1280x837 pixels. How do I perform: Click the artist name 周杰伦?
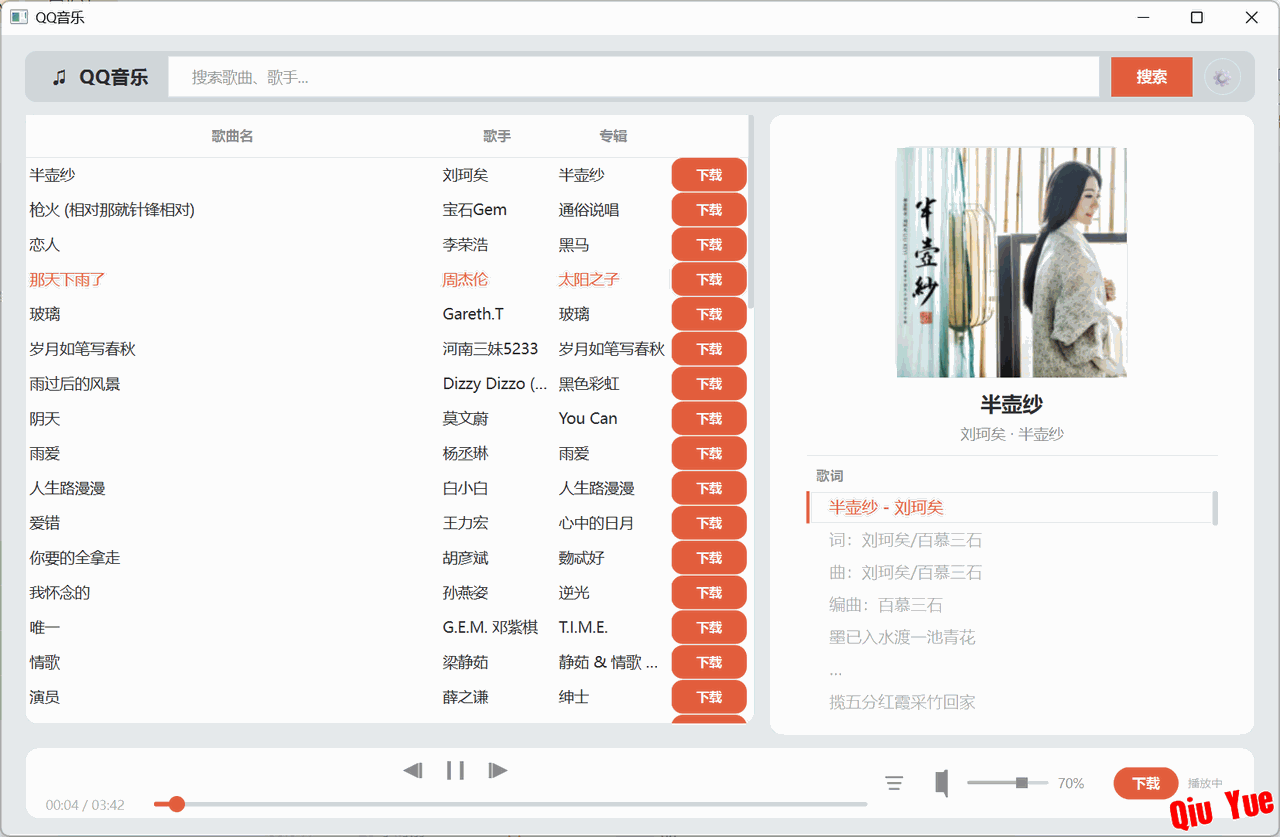[x=466, y=280]
